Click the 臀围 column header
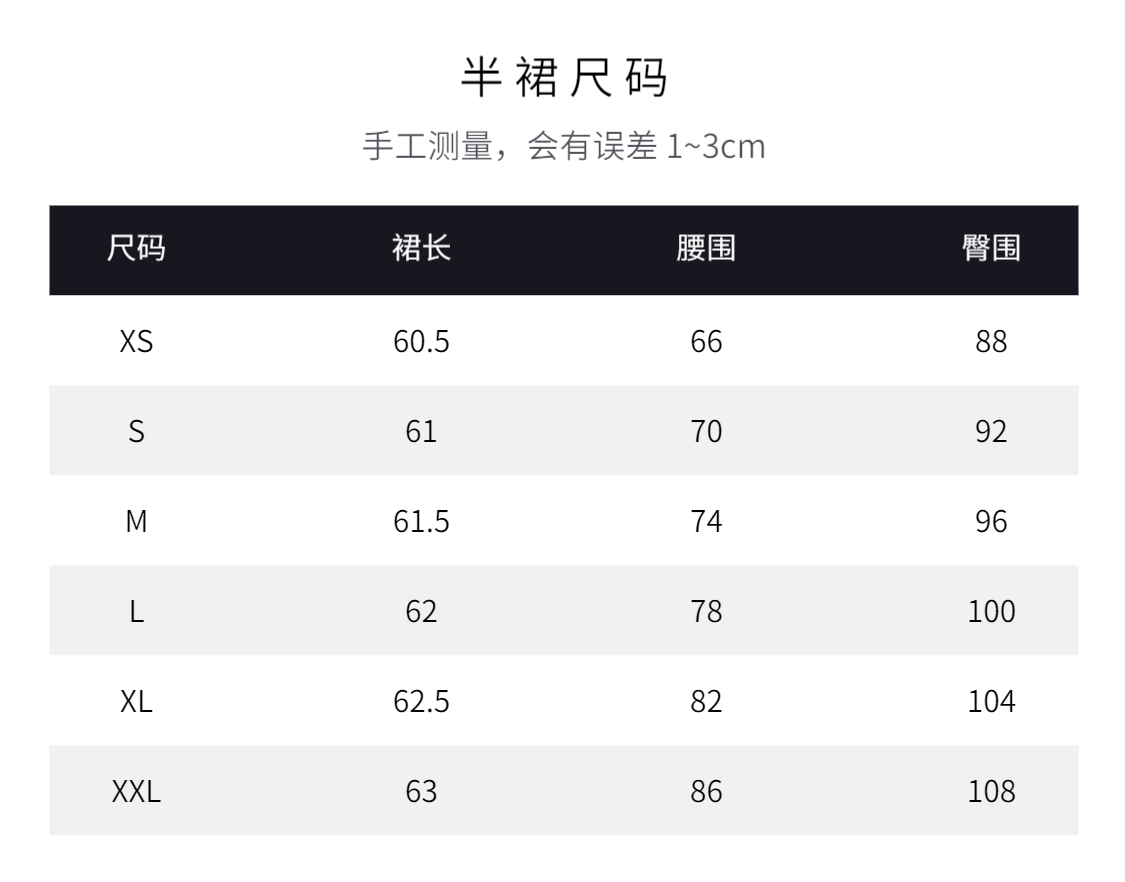The width and height of the screenshot is (1125, 882). pos(991,250)
